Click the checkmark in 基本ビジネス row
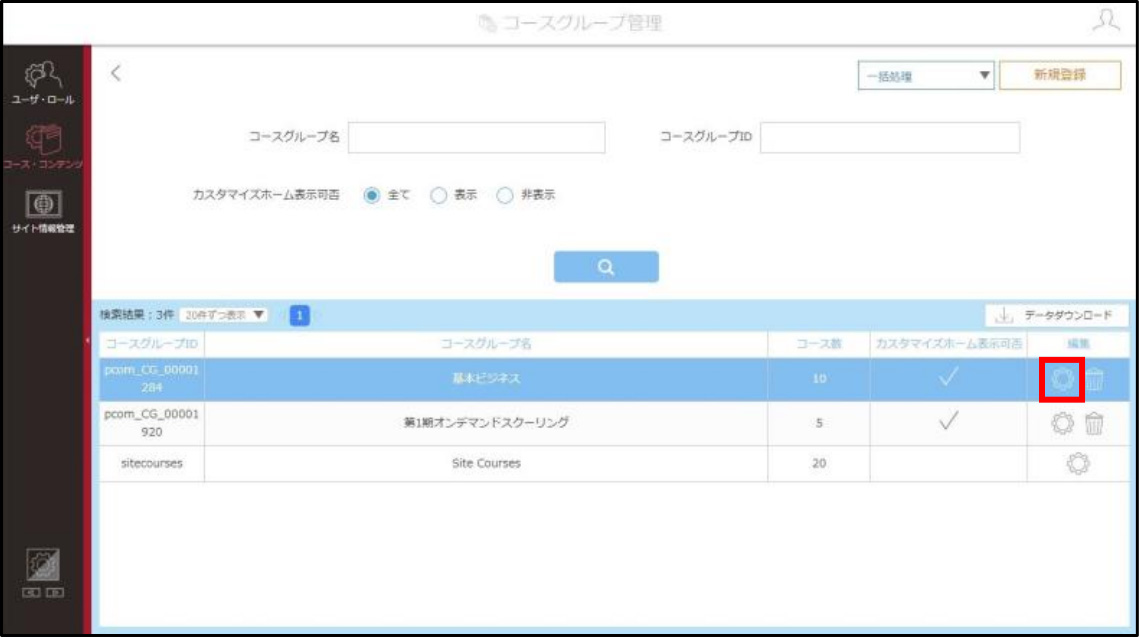 (x=948, y=377)
